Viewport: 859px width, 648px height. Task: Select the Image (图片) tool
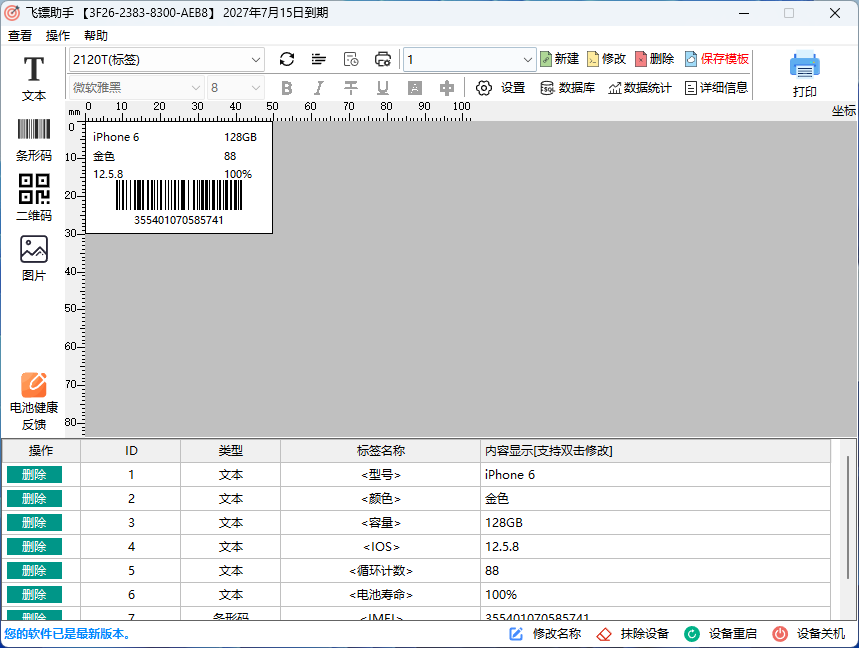(x=33, y=259)
